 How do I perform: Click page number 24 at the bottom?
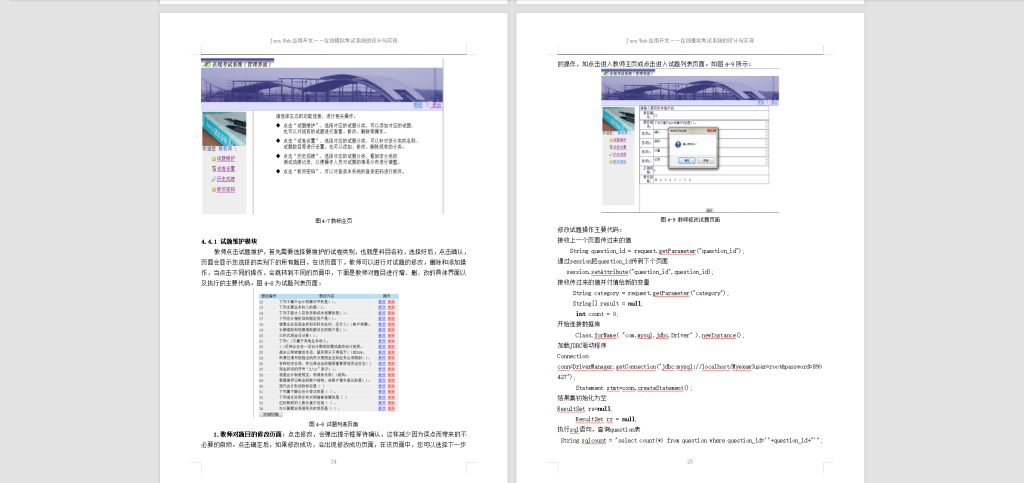[x=334, y=462]
